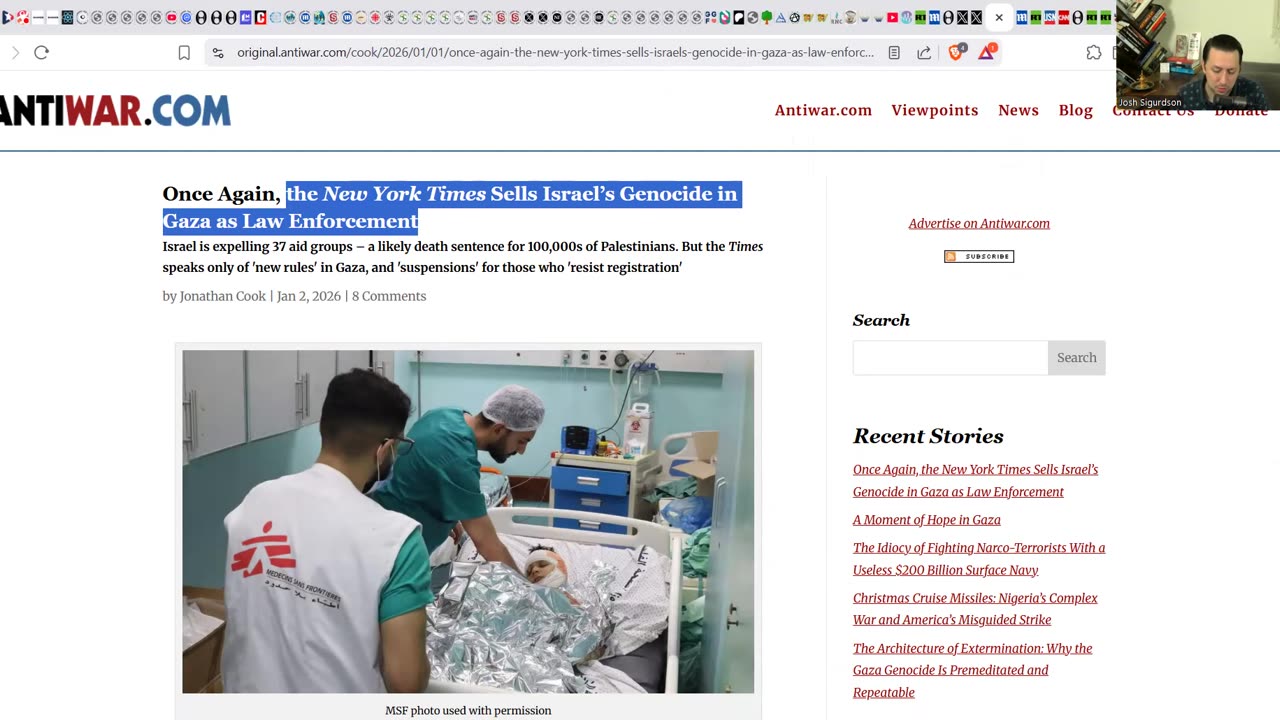1280x720 pixels.
Task: Open the ANTIWAR.COM logo homepage
Action: point(115,110)
